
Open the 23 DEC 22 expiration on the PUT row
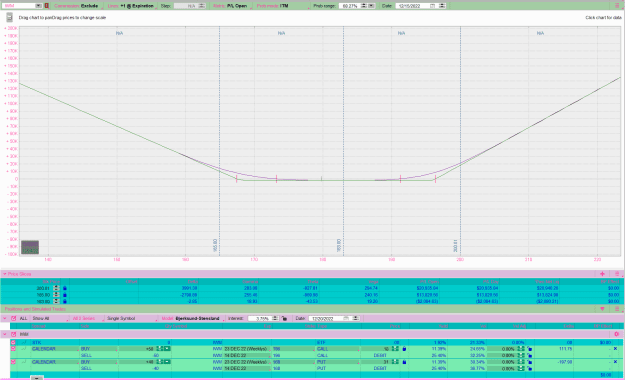coord(246,362)
